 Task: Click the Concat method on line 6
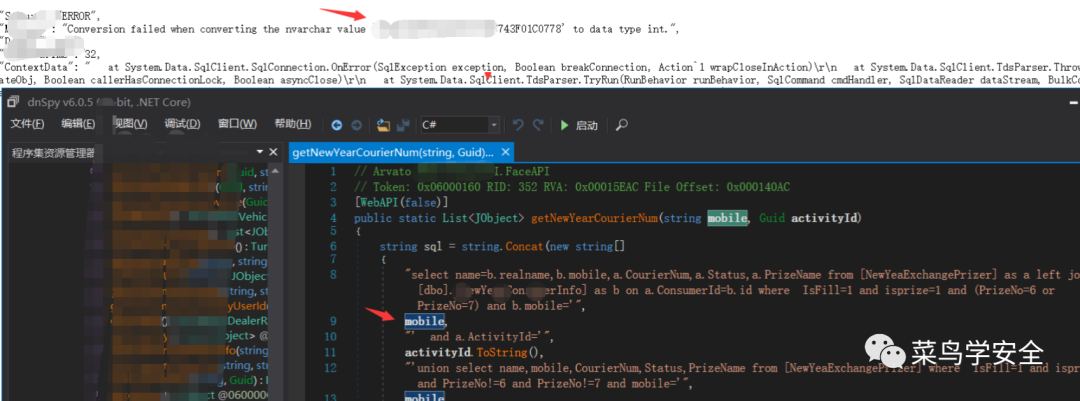523,247
